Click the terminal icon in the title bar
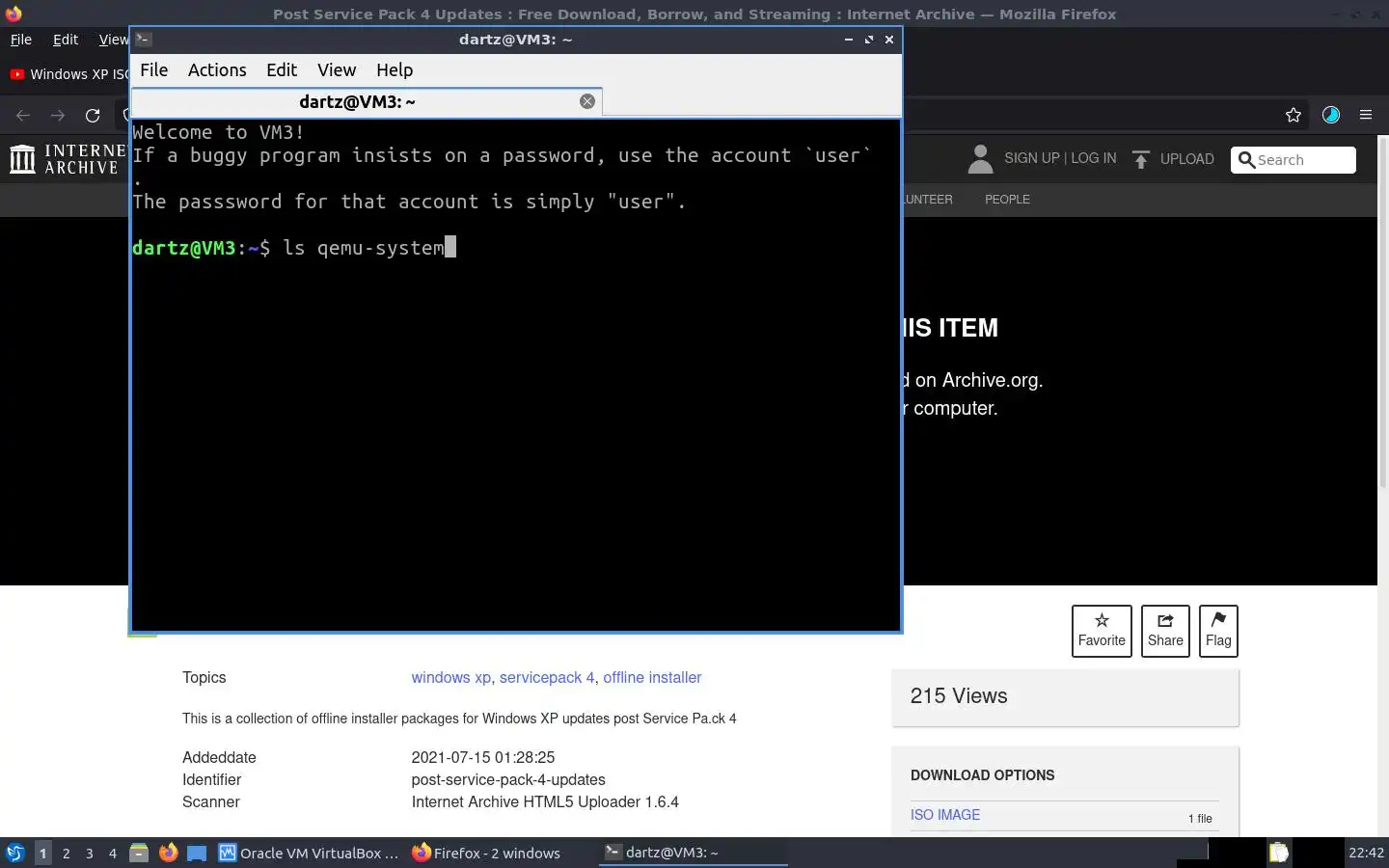 [x=144, y=40]
